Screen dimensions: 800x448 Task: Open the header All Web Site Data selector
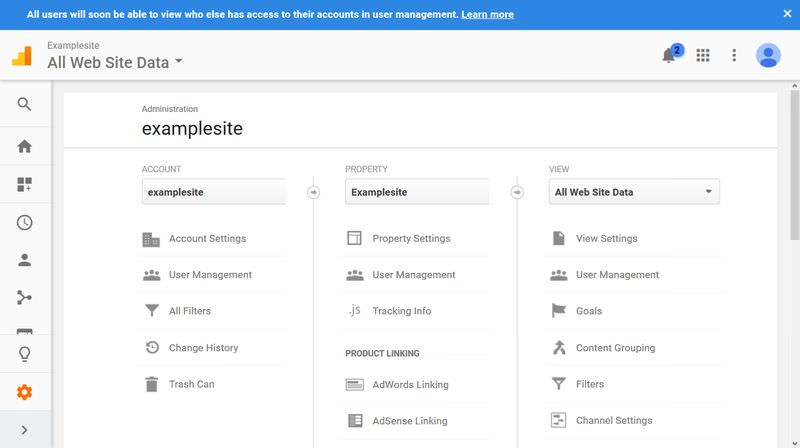pyautogui.click(x=115, y=62)
